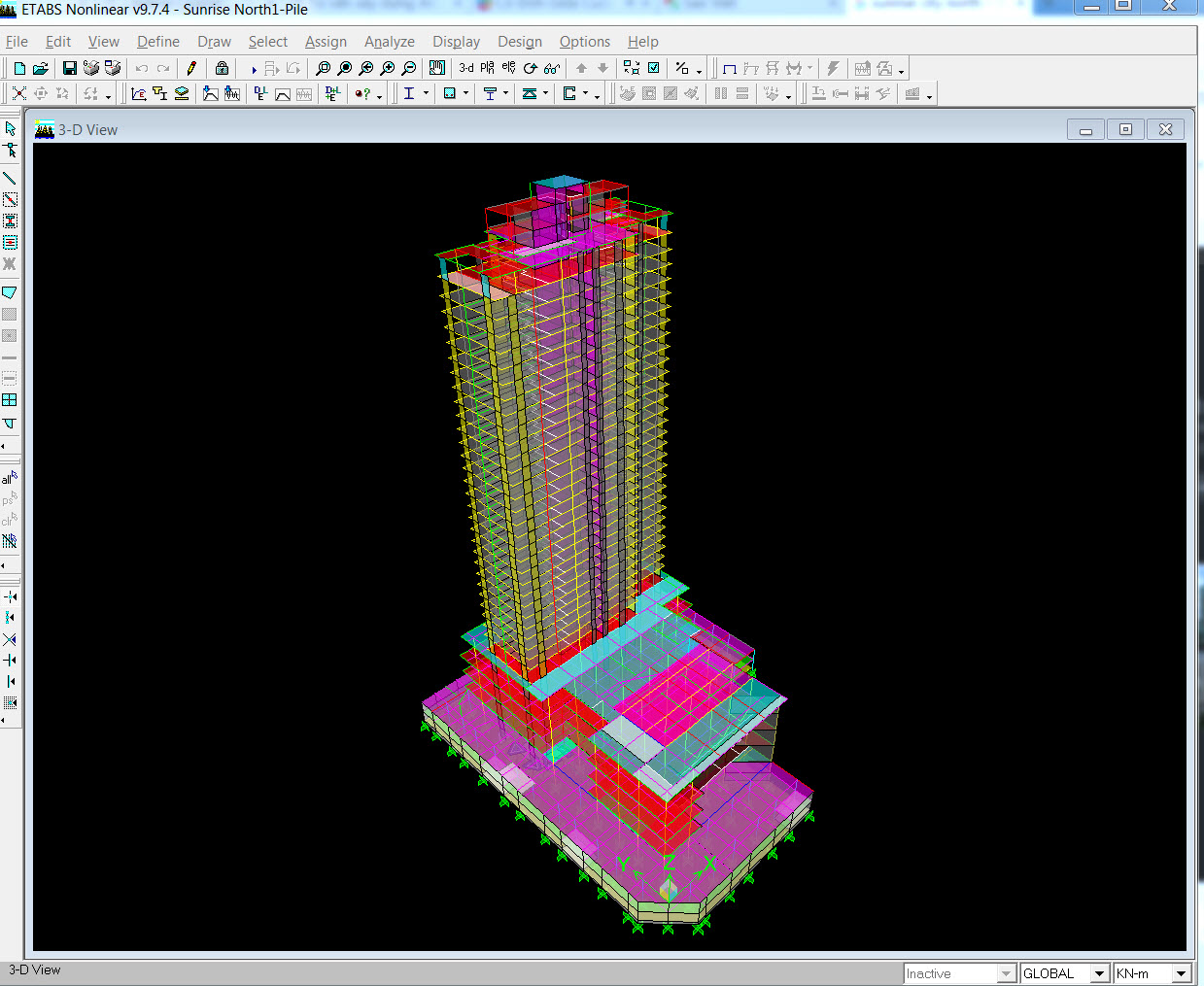Image resolution: width=1204 pixels, height=986 pixels.
Task: Toggle Snap to Points in left toolbar
Action: [x=10, y=596]
